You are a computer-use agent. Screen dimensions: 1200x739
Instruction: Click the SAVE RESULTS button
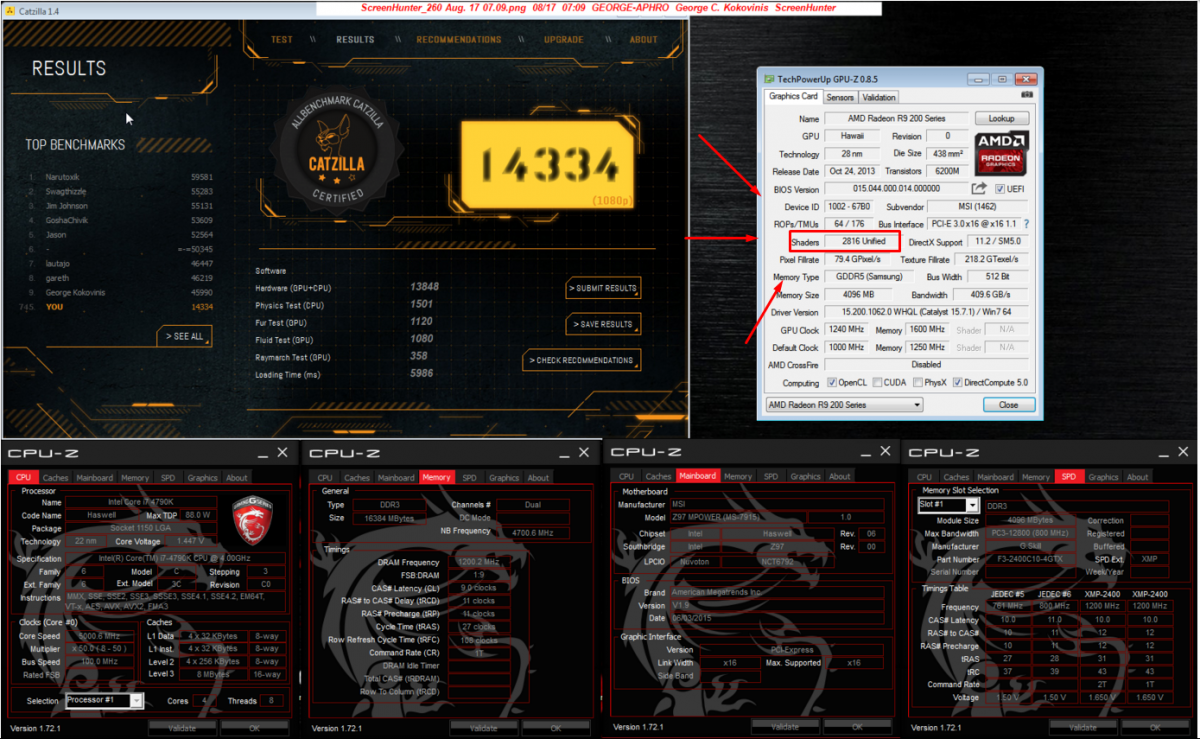[x=603, y=324]
